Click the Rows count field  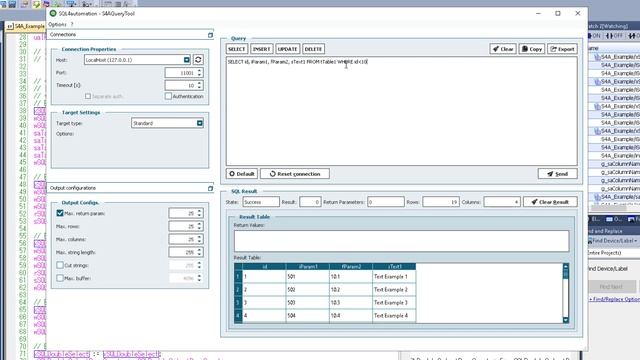tap(441, 202)
